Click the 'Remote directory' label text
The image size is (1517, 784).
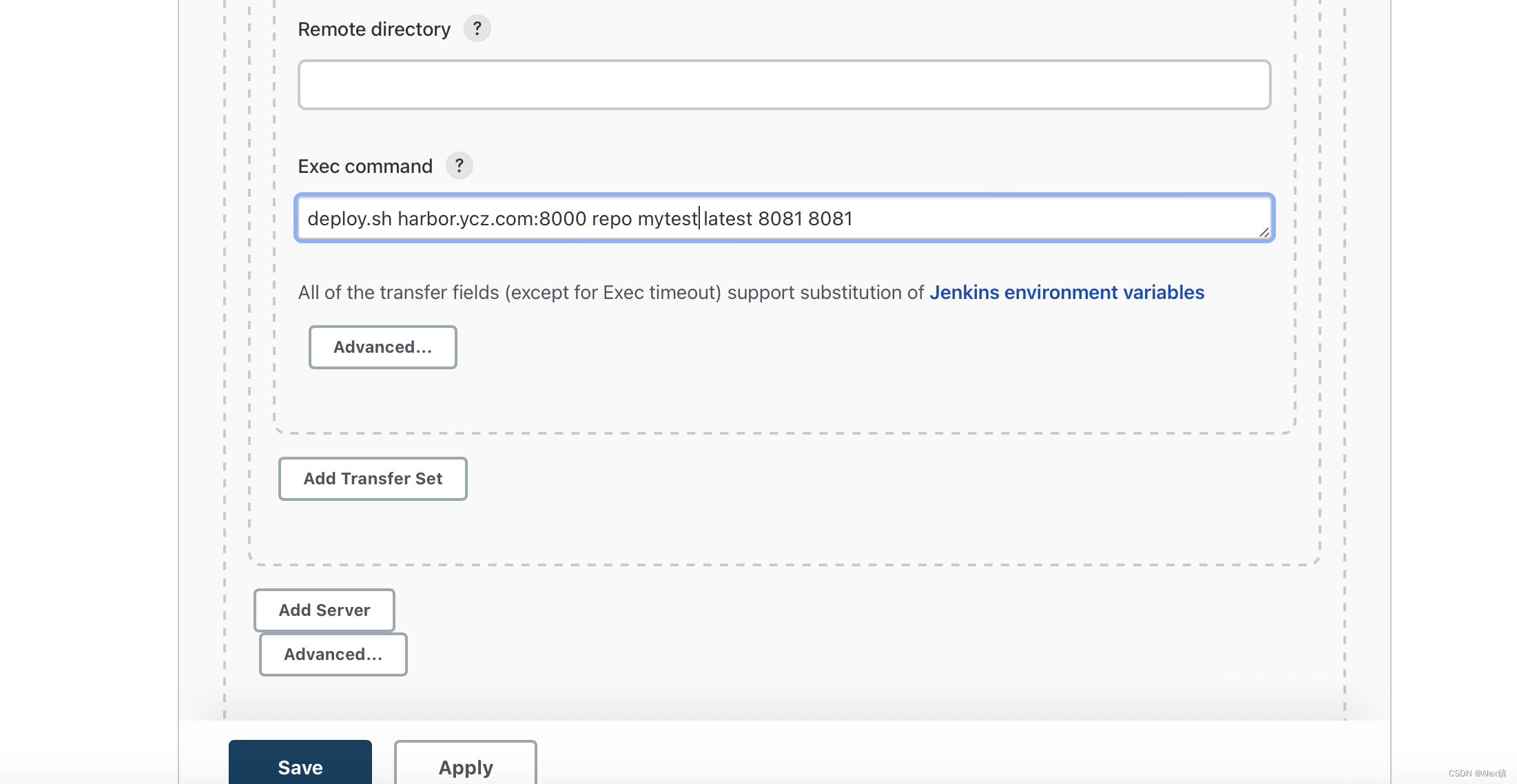click(374, 30)
